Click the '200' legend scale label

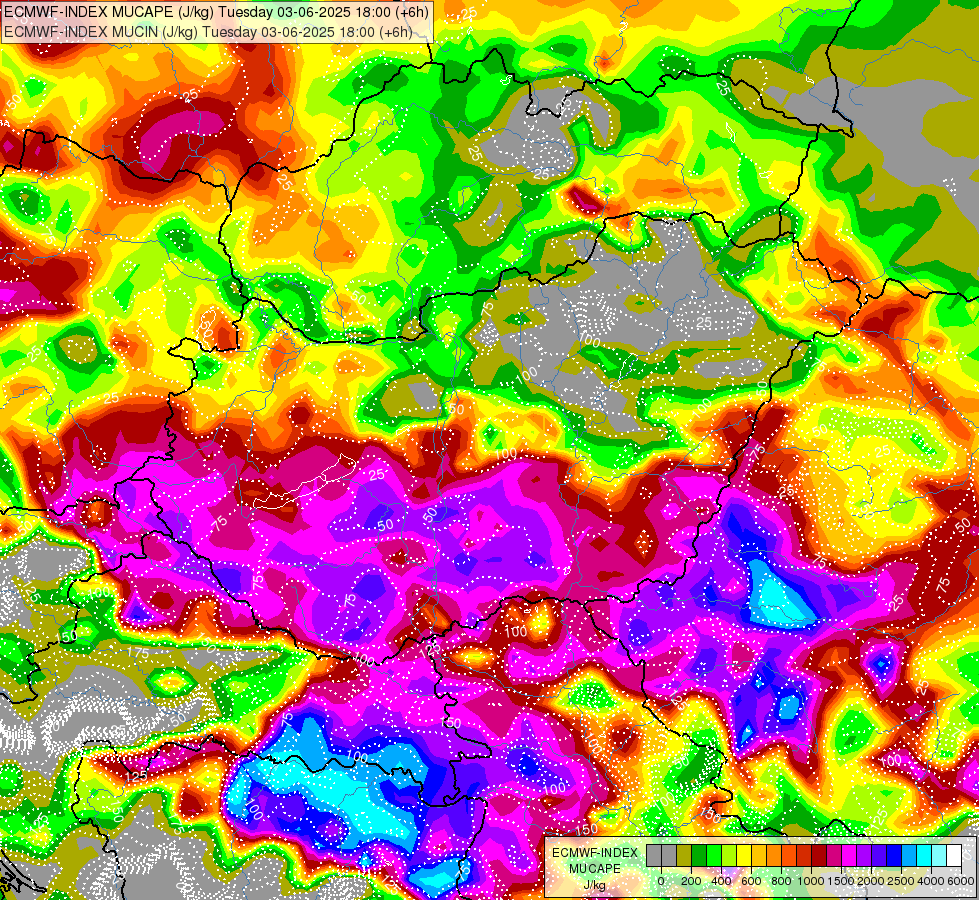pos(691,881)
